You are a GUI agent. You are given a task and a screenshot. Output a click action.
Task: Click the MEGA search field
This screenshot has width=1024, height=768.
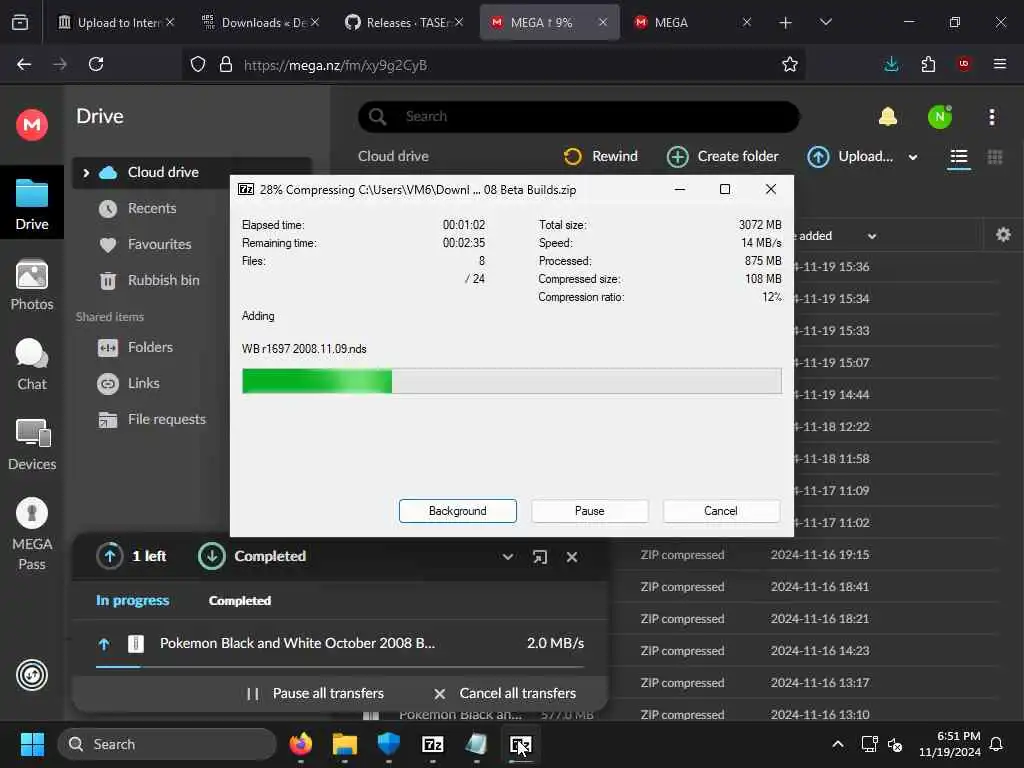579,117
